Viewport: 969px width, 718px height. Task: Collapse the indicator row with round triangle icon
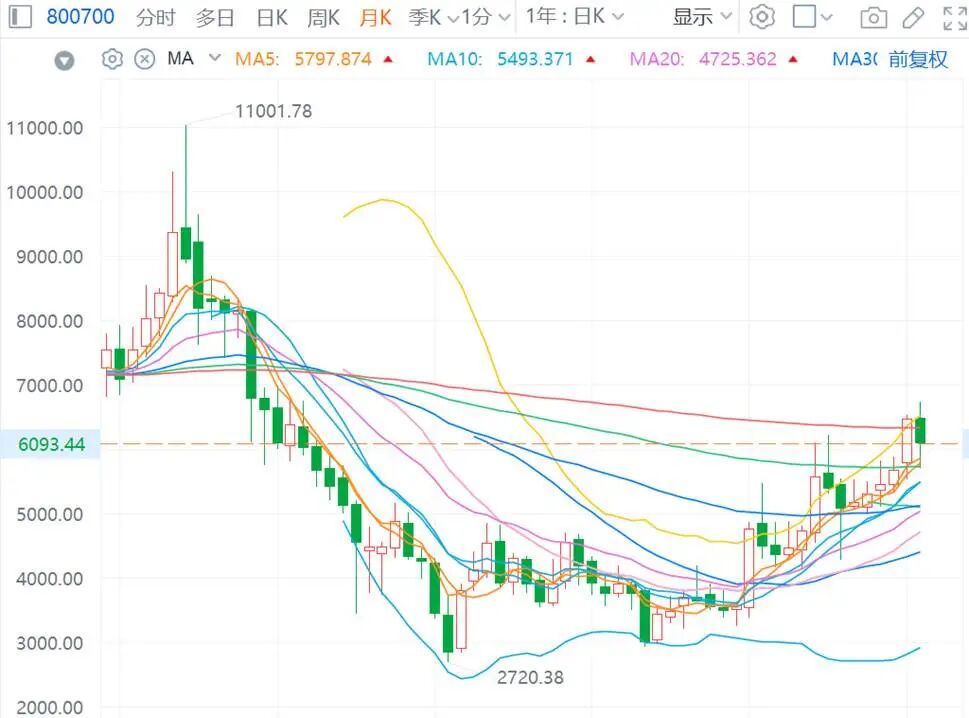64,61
